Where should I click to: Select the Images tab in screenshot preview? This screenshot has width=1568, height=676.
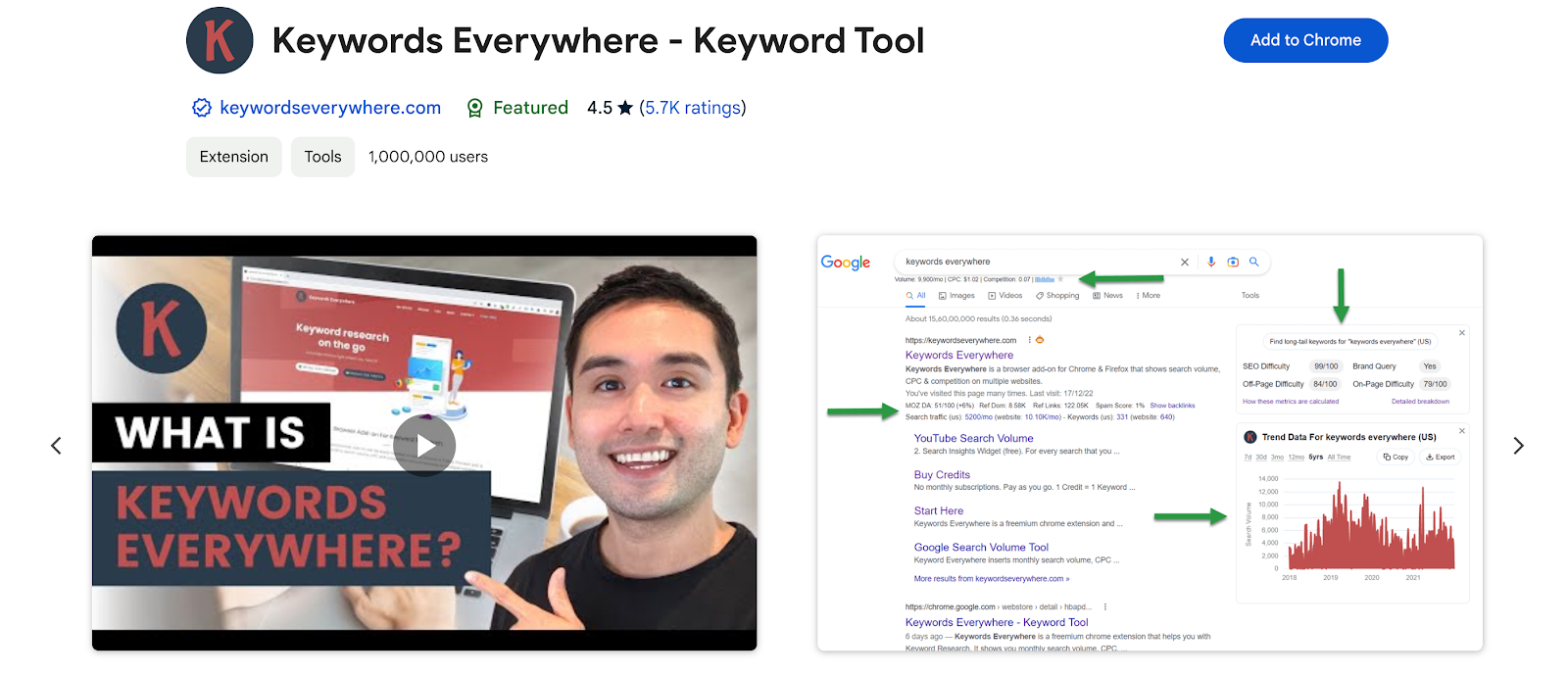click(956, 295)
